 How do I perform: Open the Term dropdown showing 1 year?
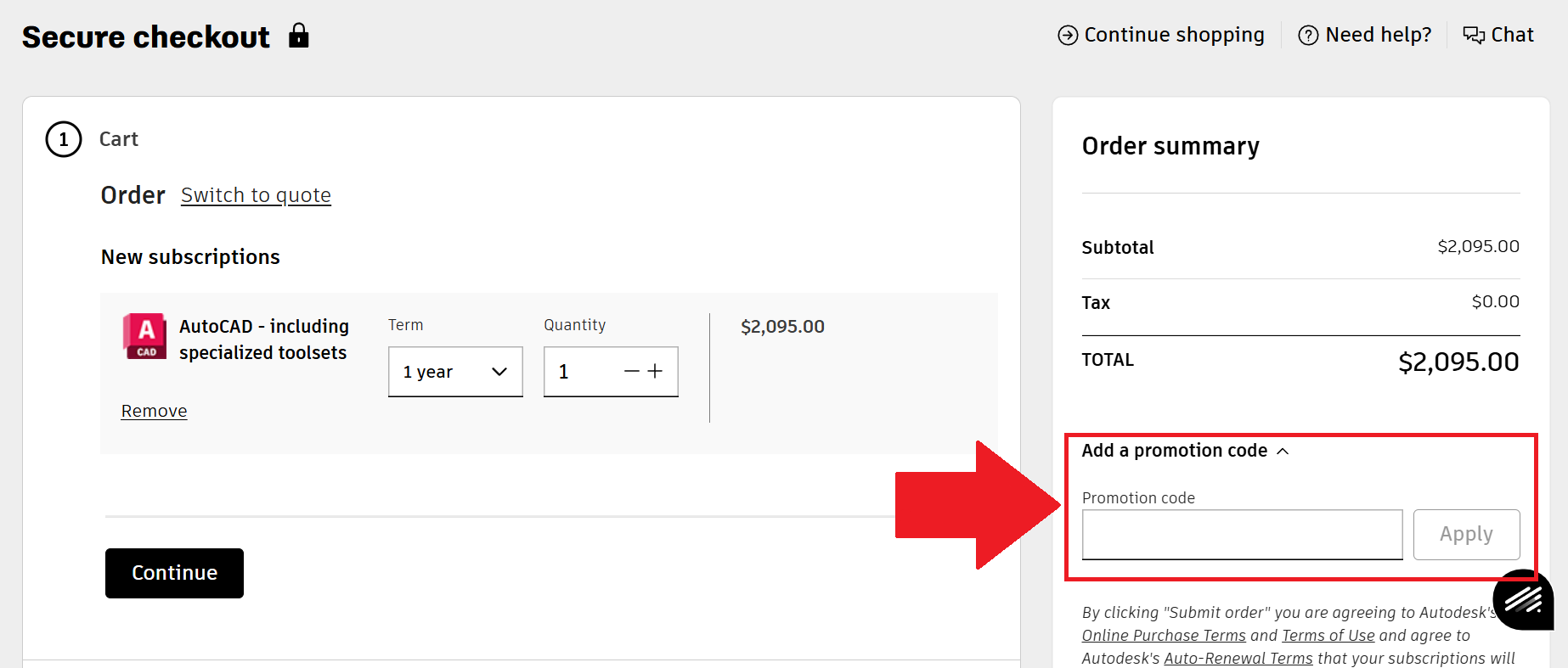455,372
